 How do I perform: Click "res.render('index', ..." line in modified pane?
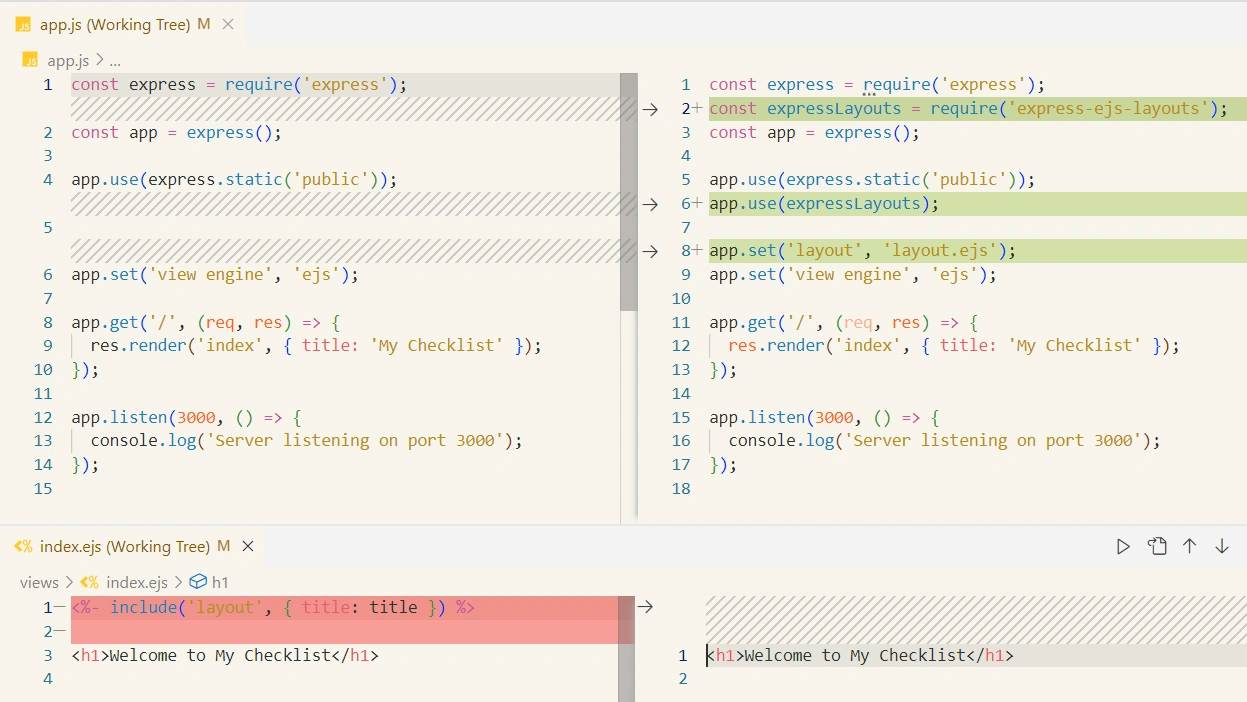954,346
